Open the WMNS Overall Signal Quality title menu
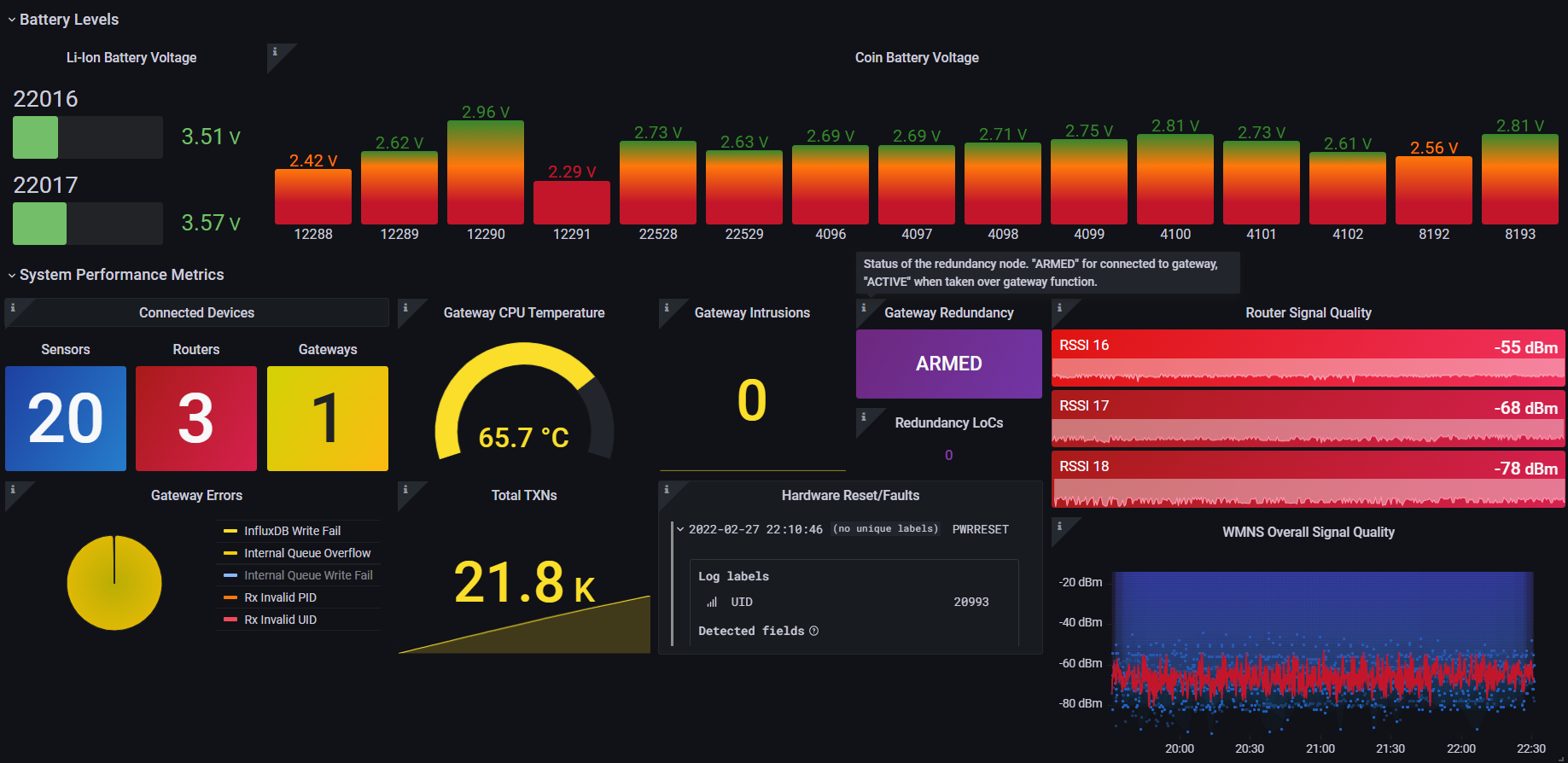This screenshot has width=1568, height=763. click(1309, 533)
